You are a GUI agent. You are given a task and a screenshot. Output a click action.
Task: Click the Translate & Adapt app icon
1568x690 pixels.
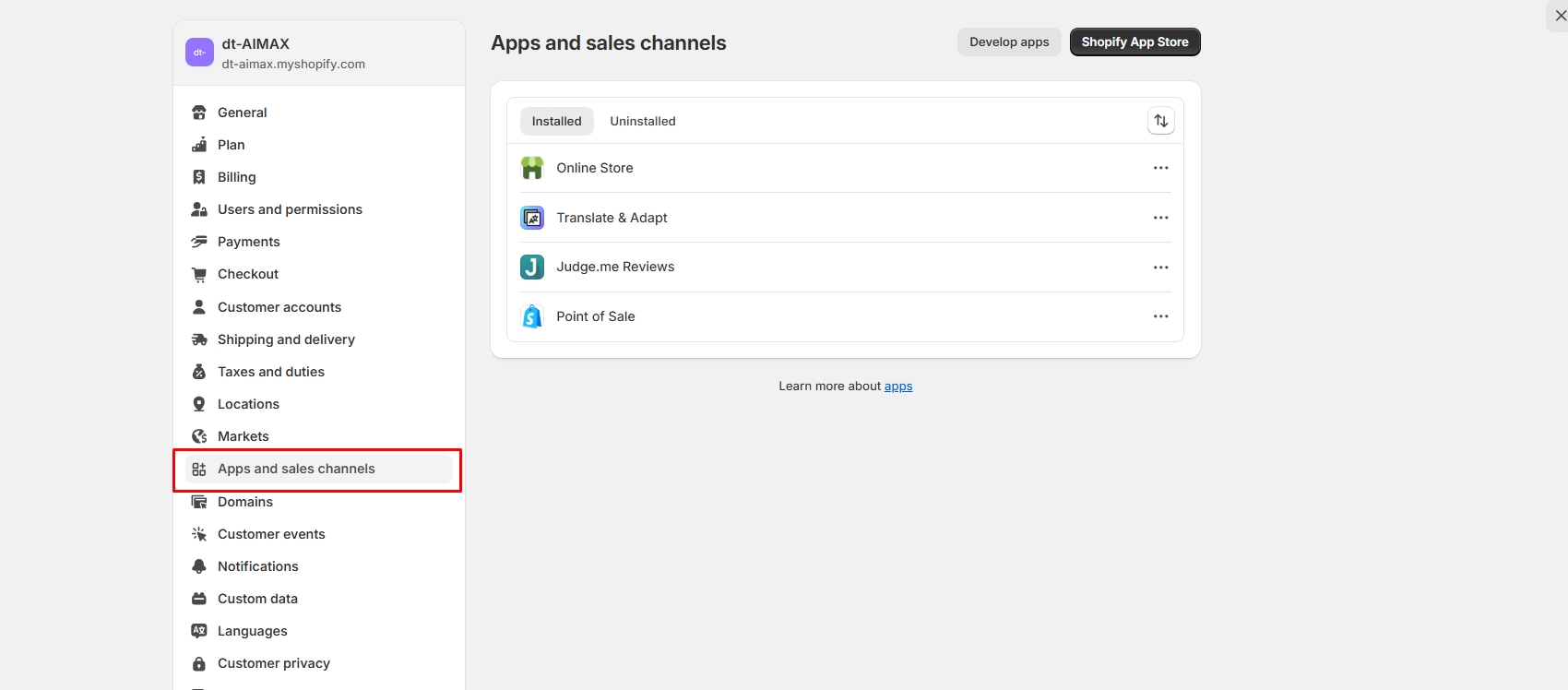532,218
